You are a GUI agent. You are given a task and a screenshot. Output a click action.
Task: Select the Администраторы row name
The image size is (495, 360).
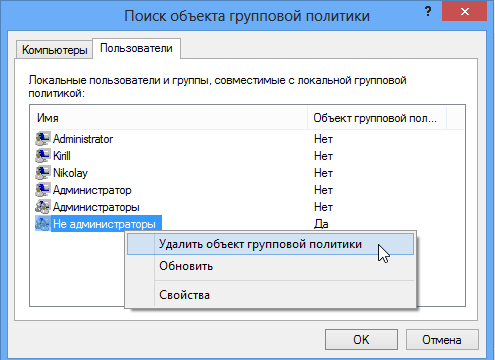(x=96, y=207)
